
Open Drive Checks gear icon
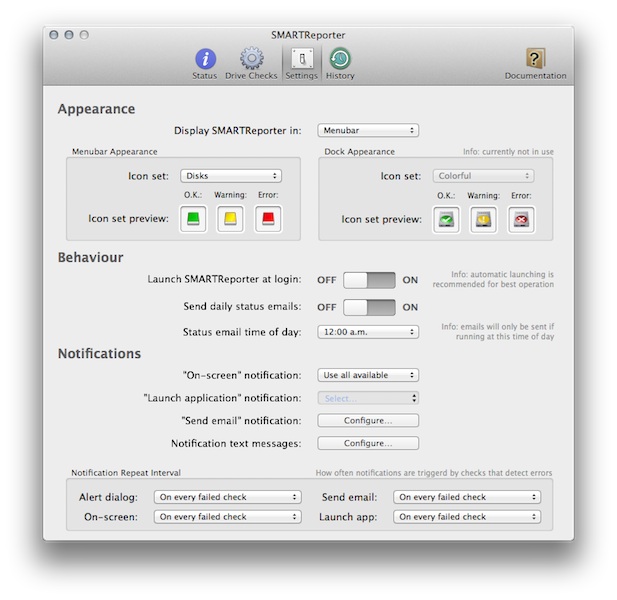point(250,60)
